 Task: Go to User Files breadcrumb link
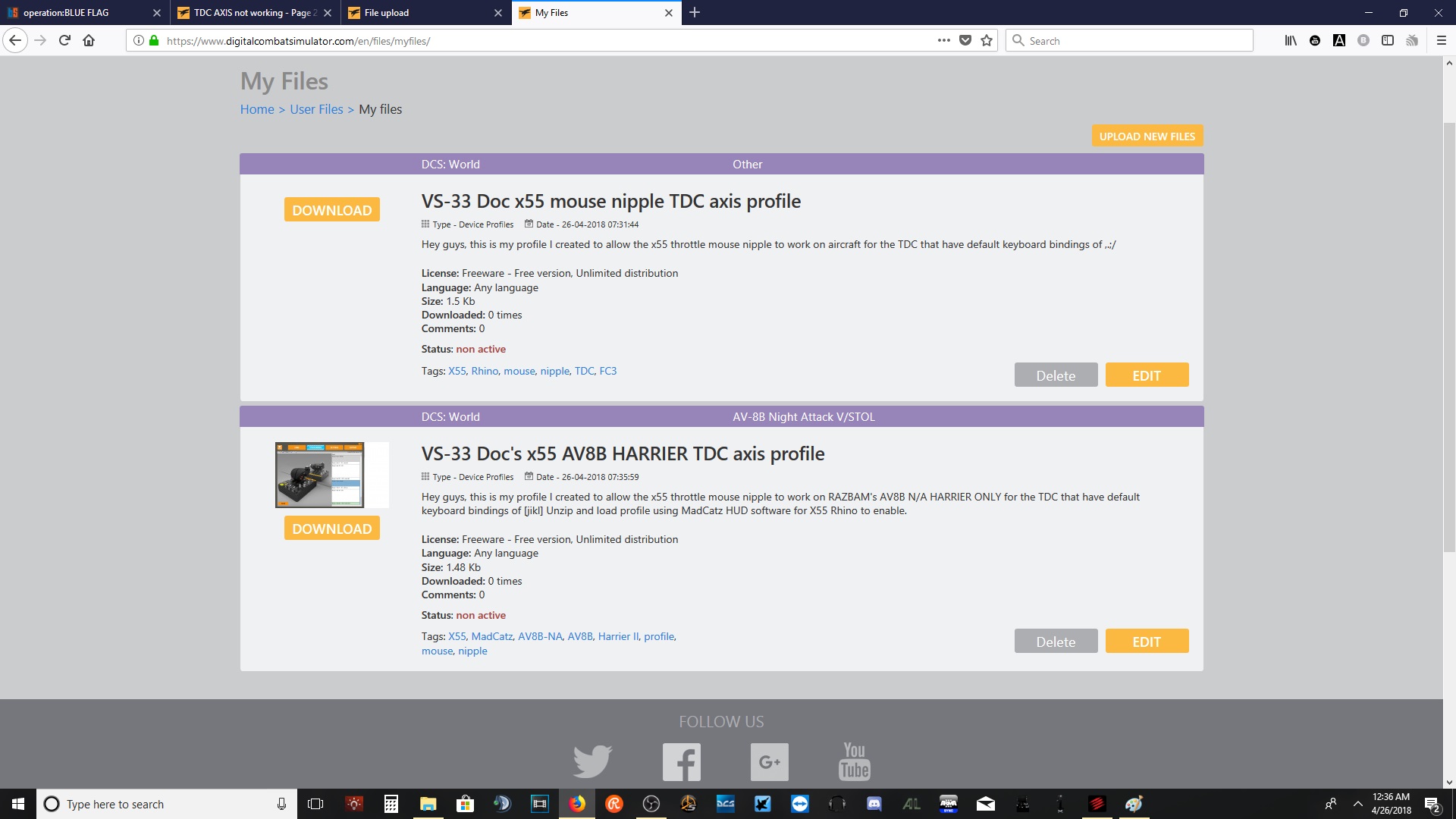(x=316, y=109)
